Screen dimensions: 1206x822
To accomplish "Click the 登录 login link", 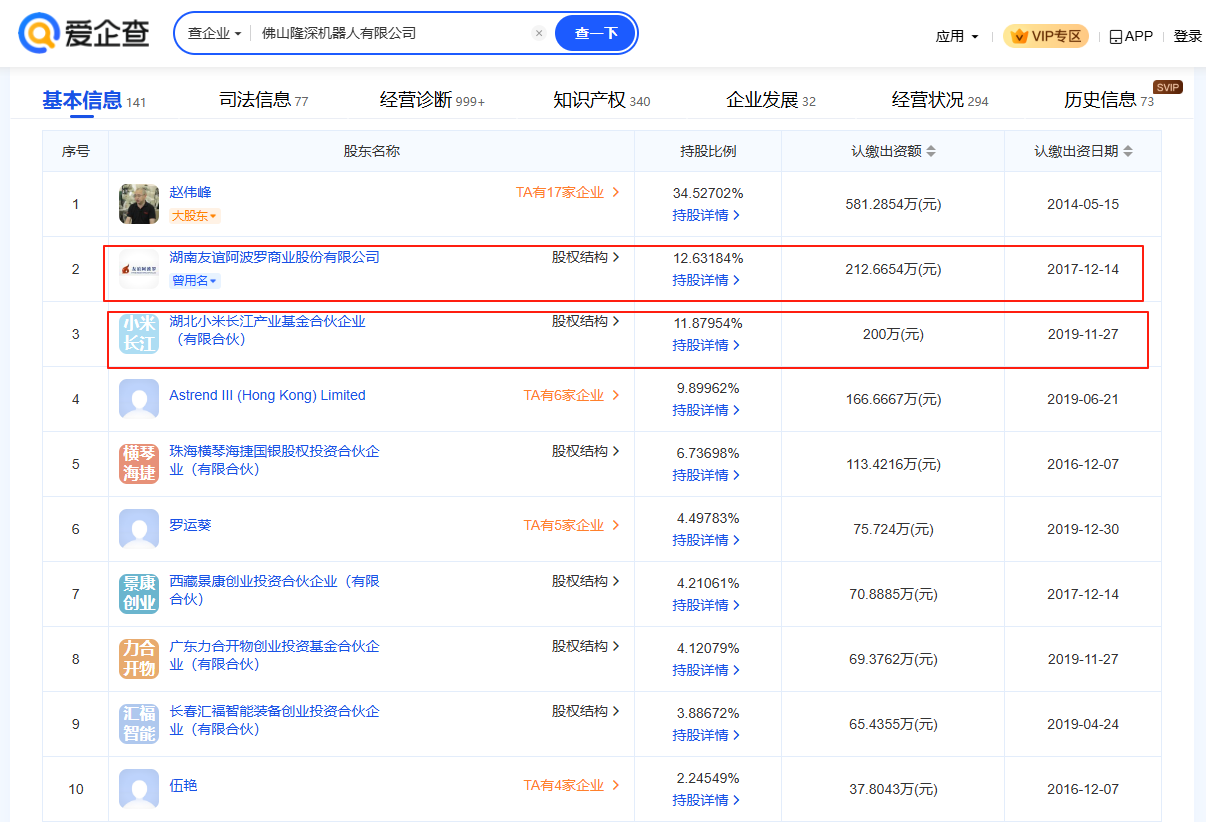I will coord(1188,36).
